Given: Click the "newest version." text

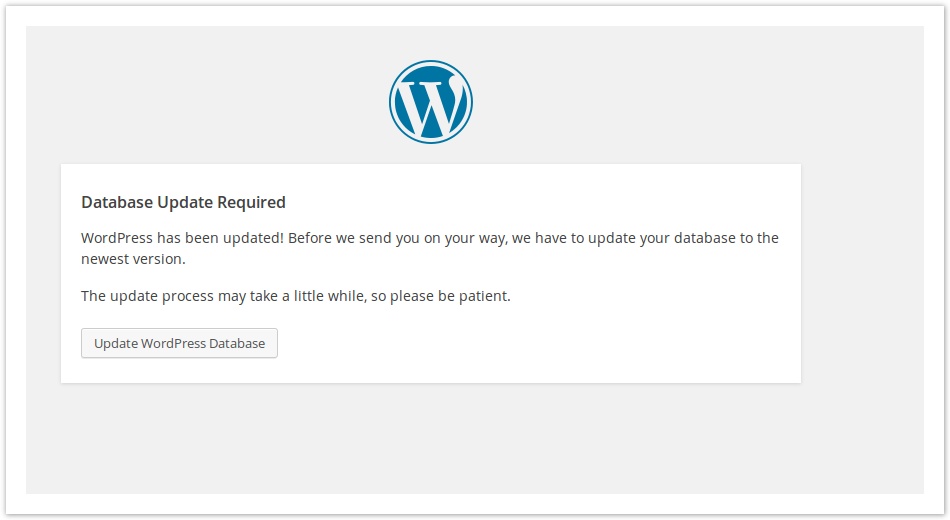Looking at the screenshot, I should click(x=133, y=258).
